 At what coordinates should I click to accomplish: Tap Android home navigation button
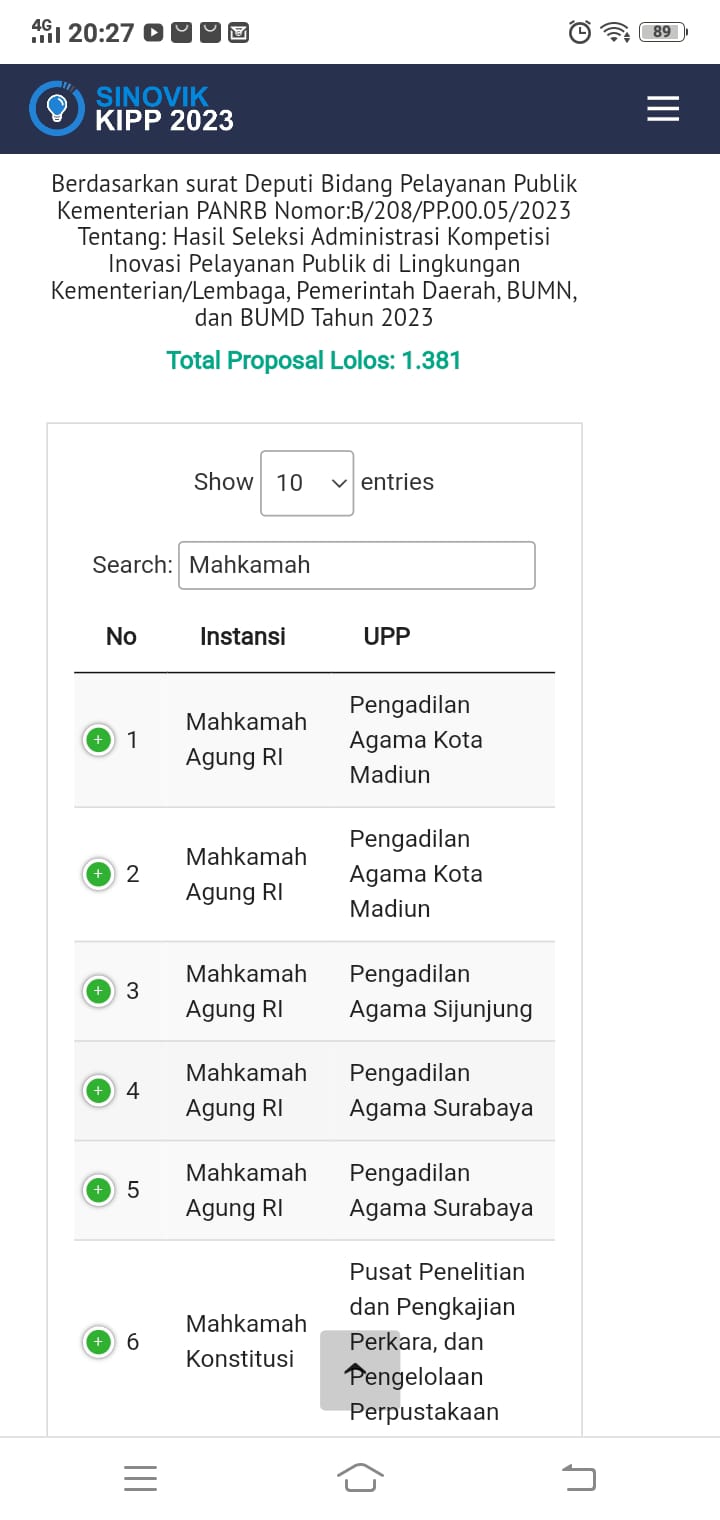pyautogui.click(x=360, y=1477)
